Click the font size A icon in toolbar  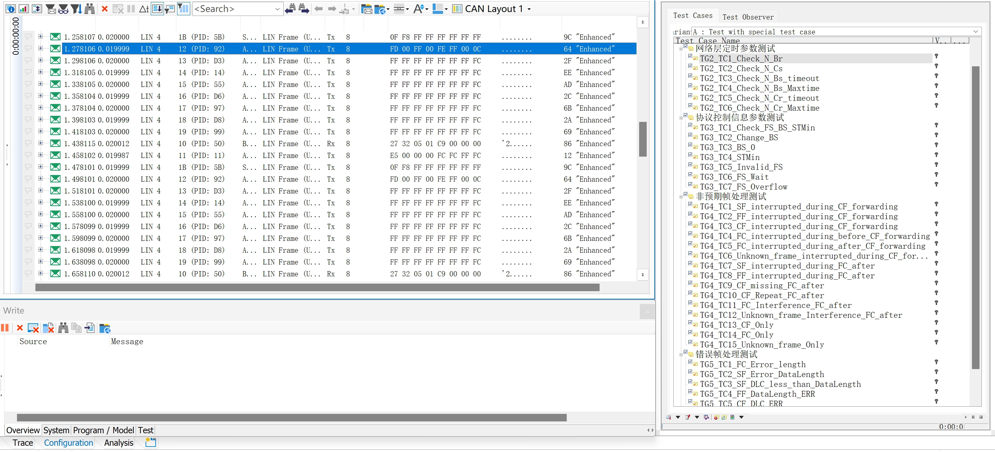tap(418, 9)
